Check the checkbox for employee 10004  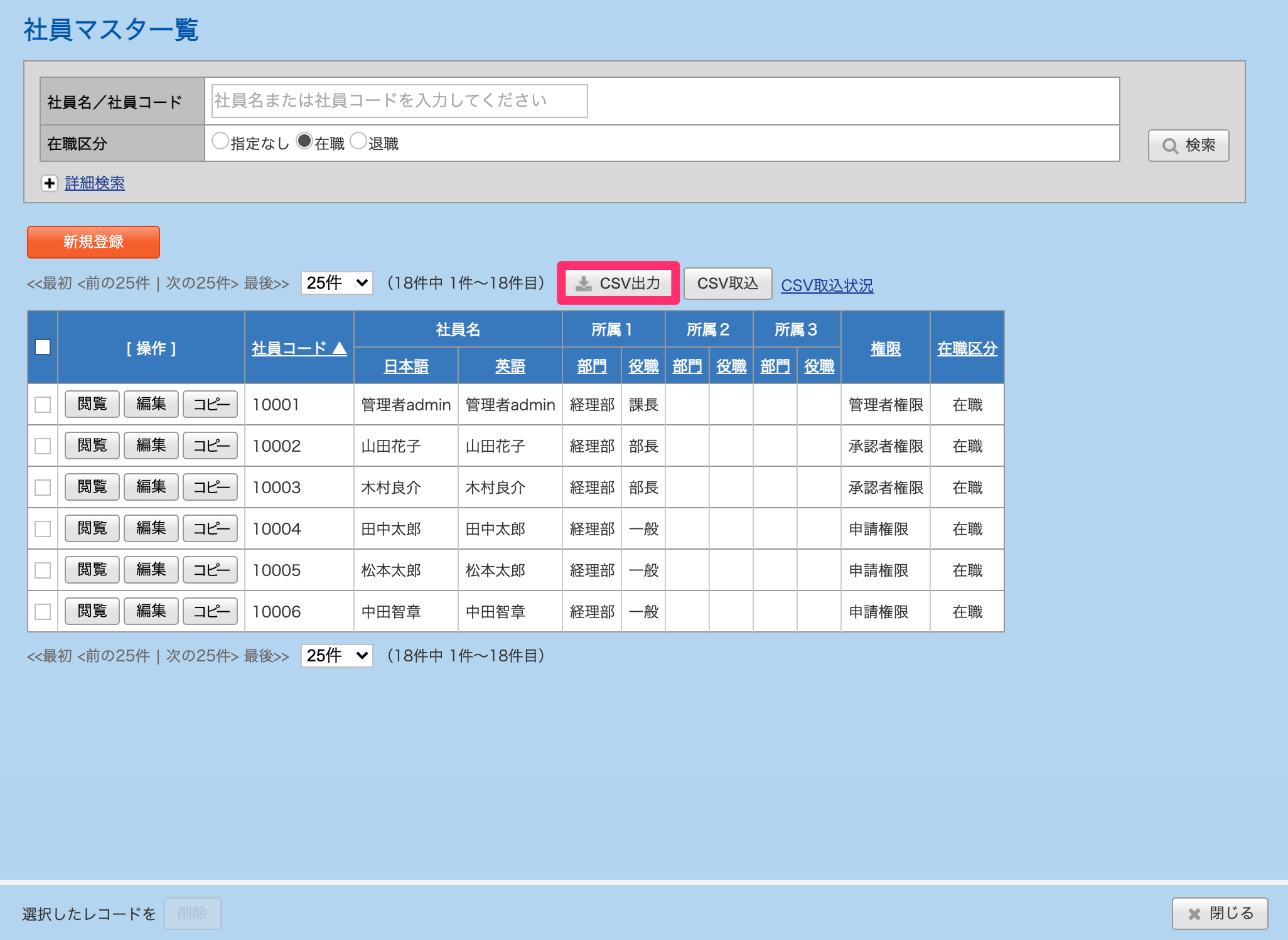pos(43,529)
